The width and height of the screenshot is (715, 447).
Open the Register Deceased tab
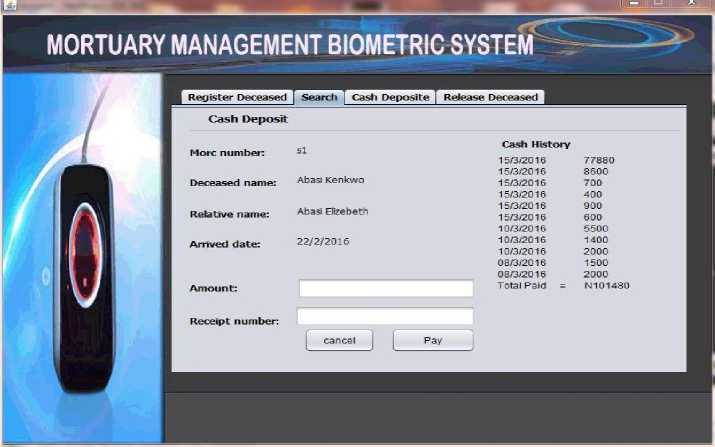[237, 97]
